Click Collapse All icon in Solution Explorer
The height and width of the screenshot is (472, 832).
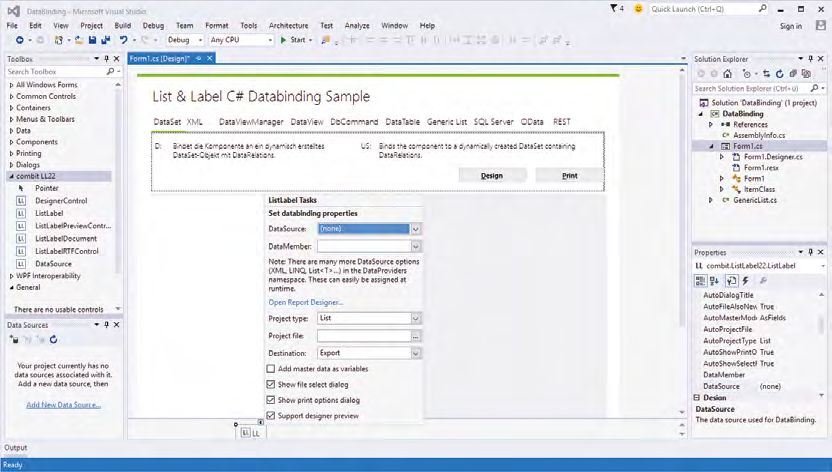(793, 74)
